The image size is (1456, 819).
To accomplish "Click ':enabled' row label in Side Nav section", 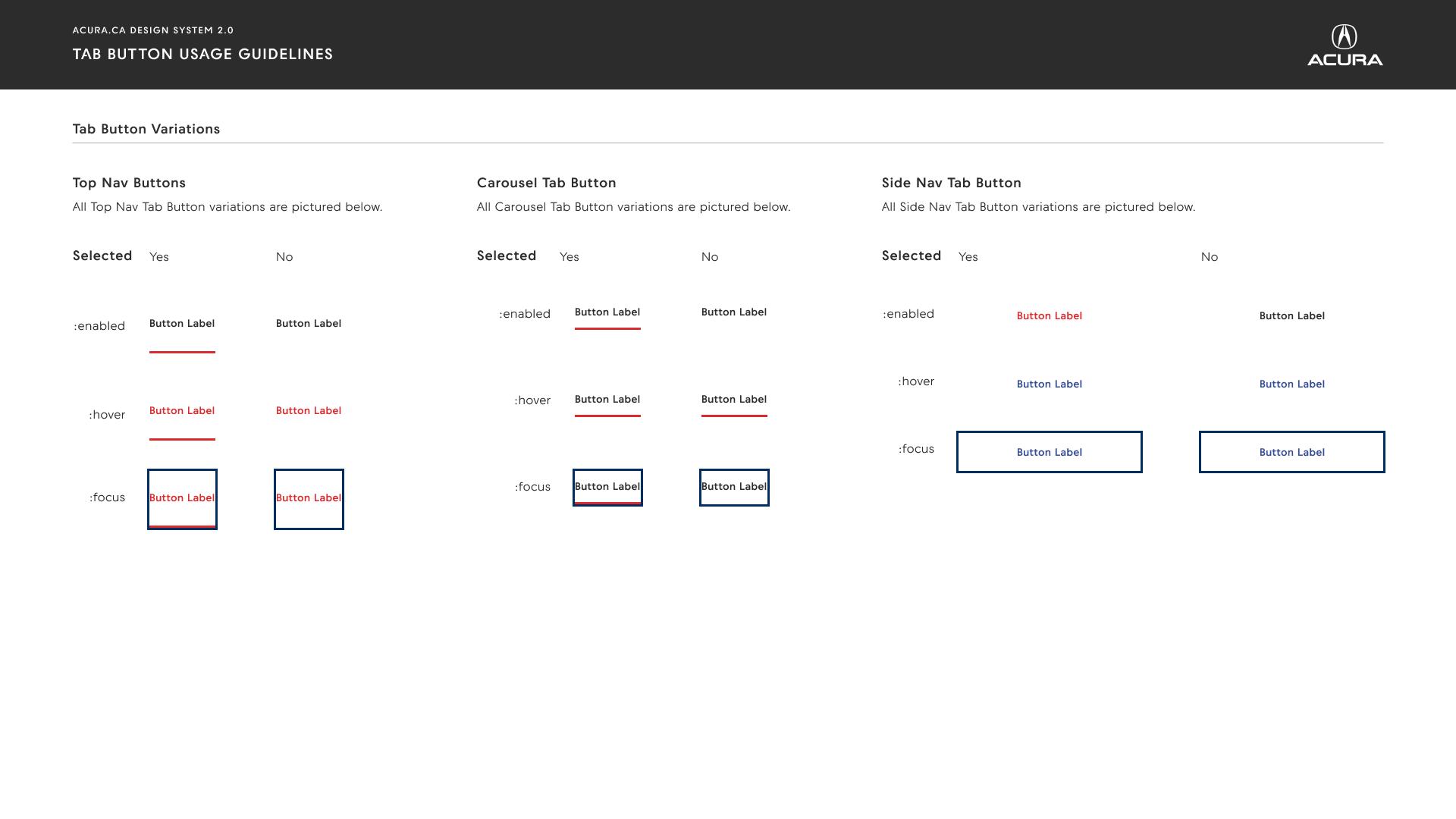I will [908, 314].
